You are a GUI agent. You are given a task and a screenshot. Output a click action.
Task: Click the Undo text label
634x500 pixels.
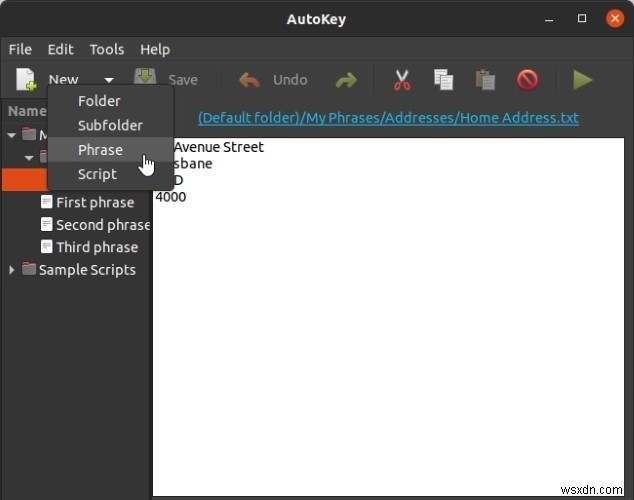pyautogui.click(x=290, y=80)
